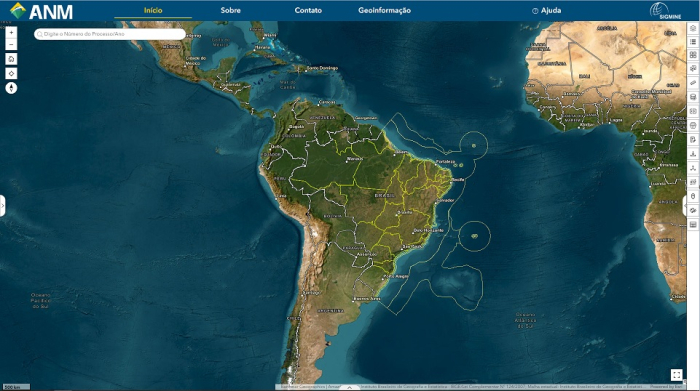Viewport: 700px width, 391px height.
Task: Toggle fullscreen map view
Action: coord(676,375)
